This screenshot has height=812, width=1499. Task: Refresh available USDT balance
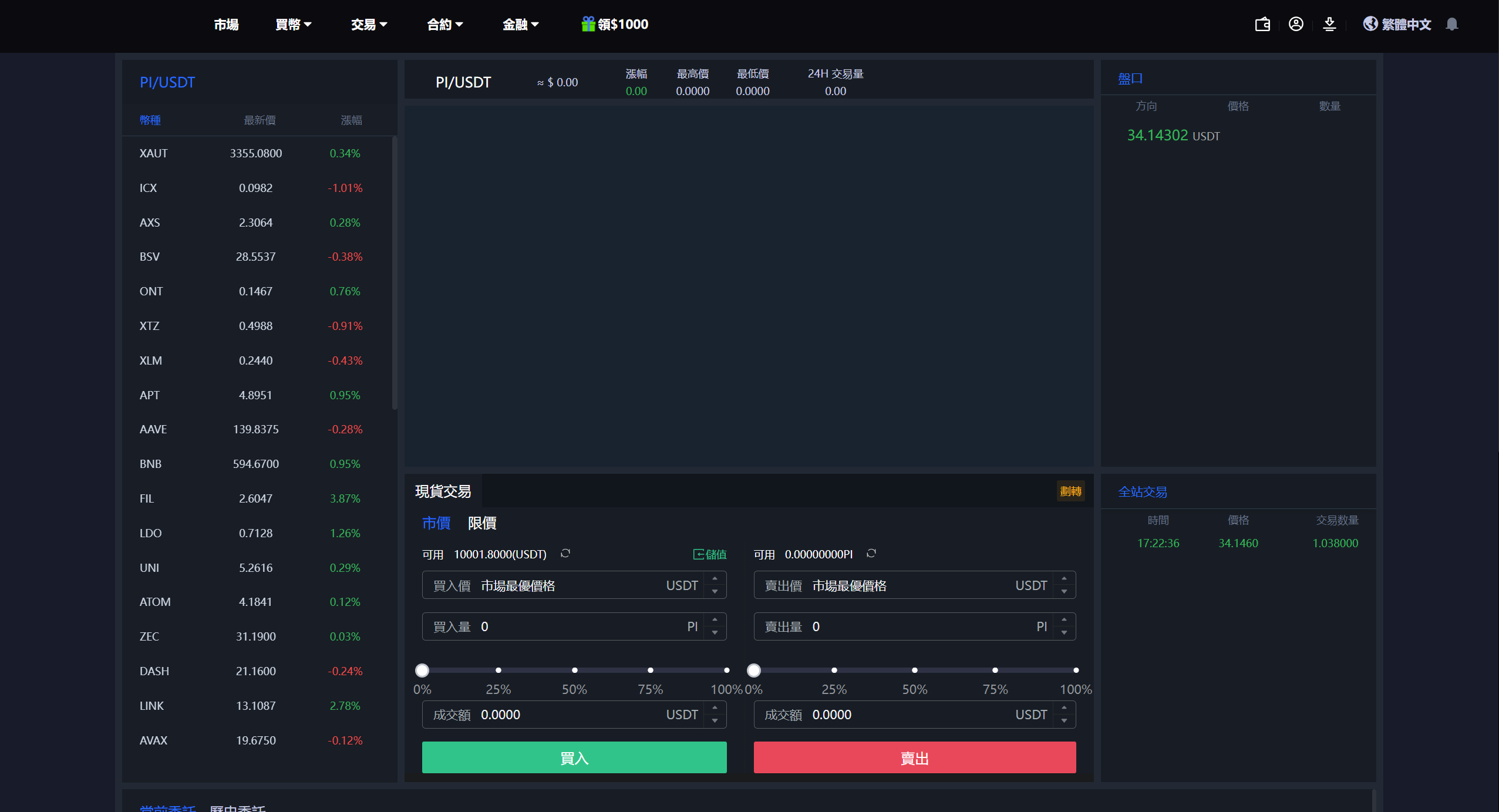565,554
